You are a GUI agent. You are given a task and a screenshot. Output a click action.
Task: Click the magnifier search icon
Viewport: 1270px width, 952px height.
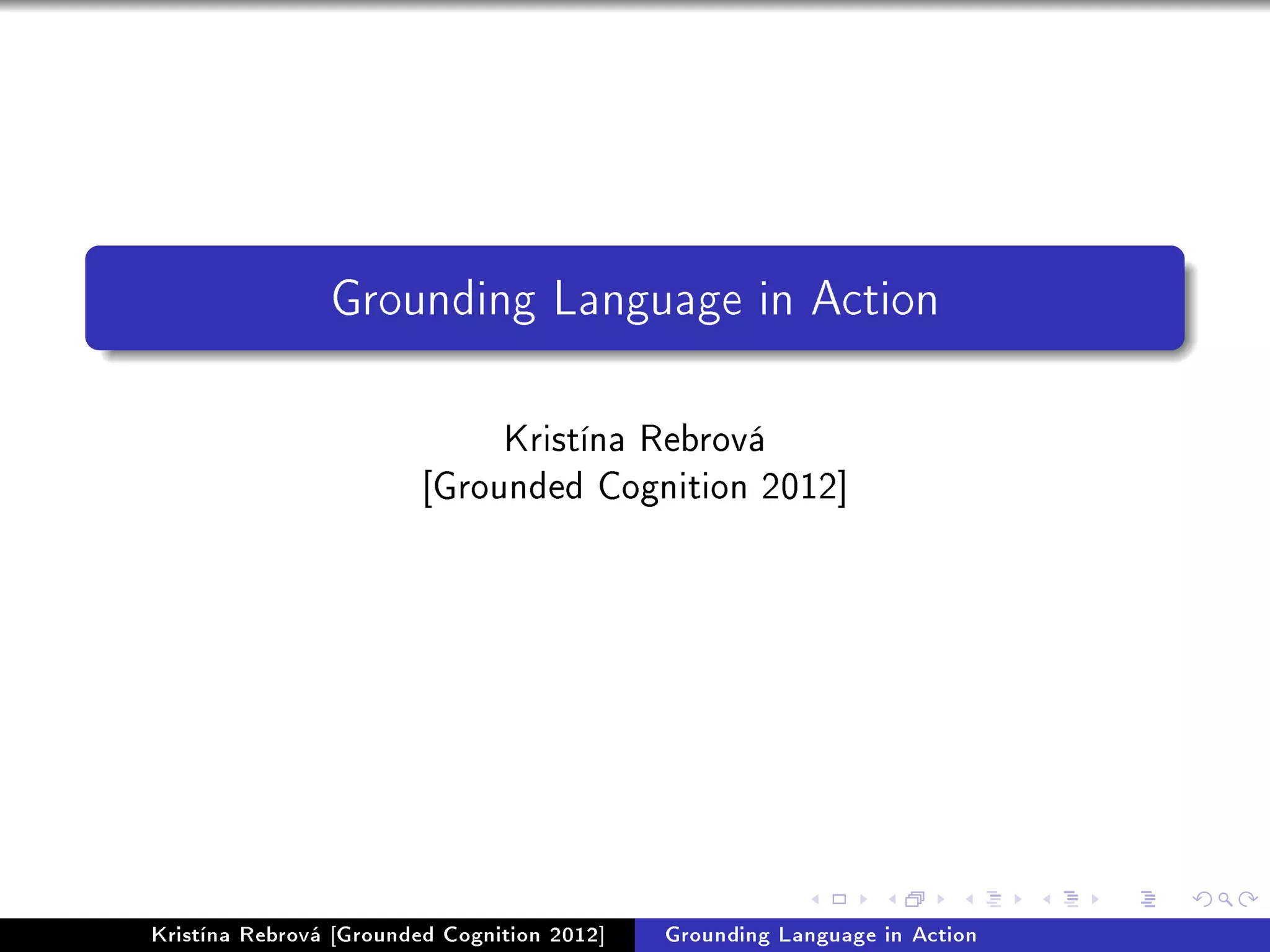click(1225, 899)
